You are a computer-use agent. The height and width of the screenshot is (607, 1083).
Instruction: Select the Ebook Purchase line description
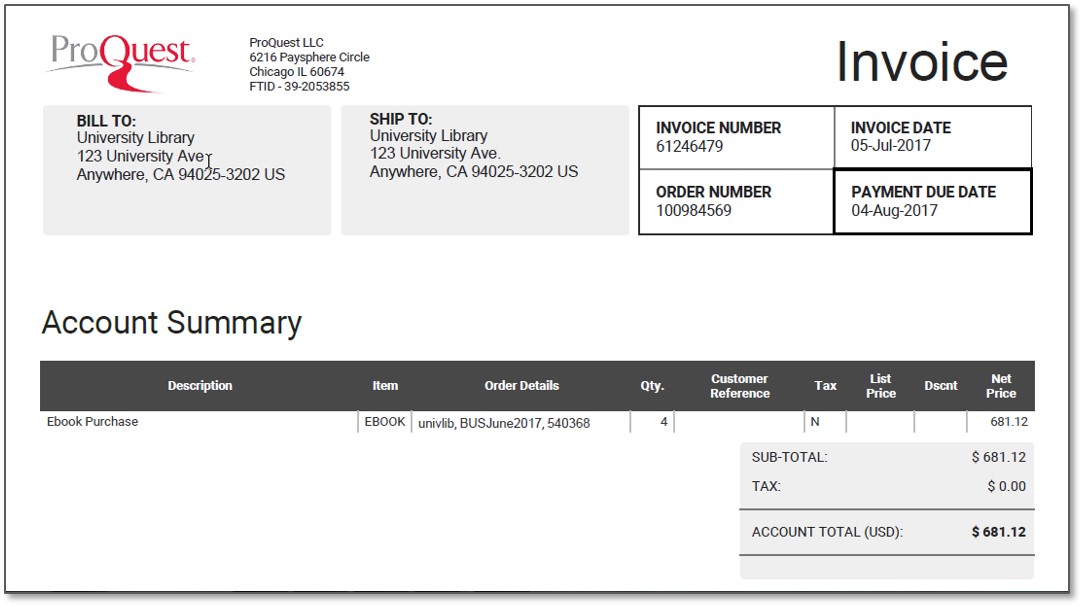[x=93, y=422]
